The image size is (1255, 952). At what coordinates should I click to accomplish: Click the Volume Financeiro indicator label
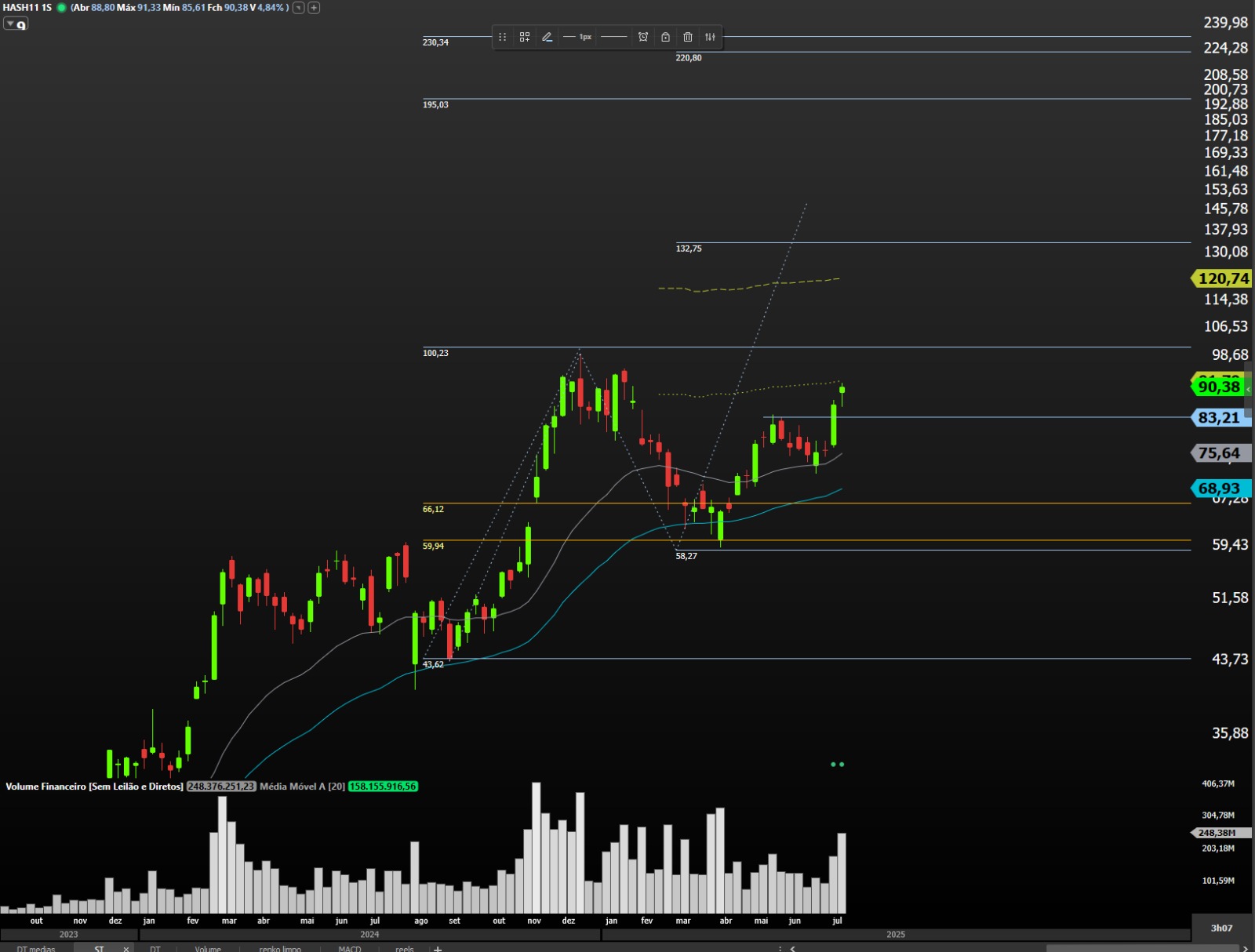(x=94, y=787)
